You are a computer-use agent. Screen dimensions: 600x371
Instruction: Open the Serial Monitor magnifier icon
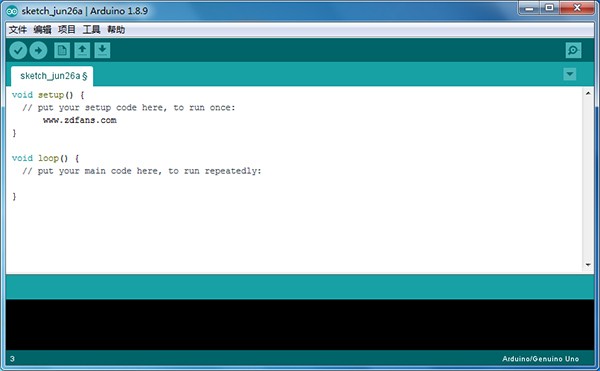pos(573,50)
